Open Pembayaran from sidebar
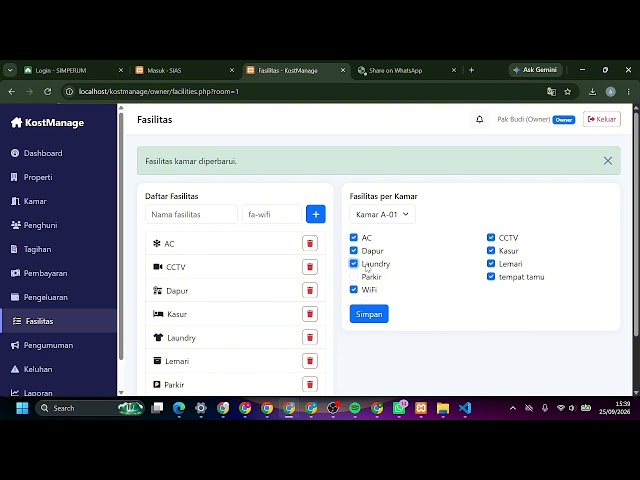Image resolution: width=640 pixels, height=480 pixels. (x=58, y=273)
